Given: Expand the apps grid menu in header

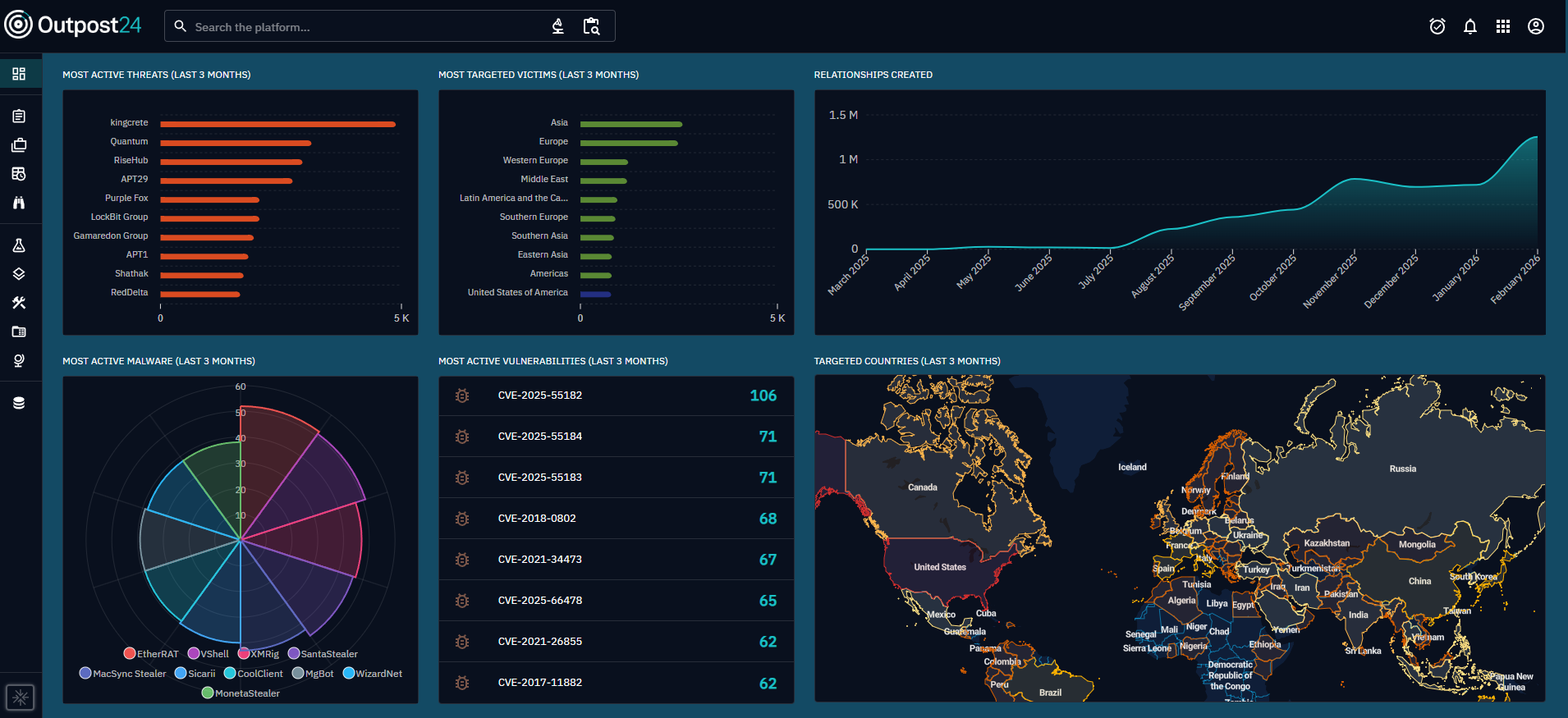Looking at the screenshot, I should [x=1502, y=26].
